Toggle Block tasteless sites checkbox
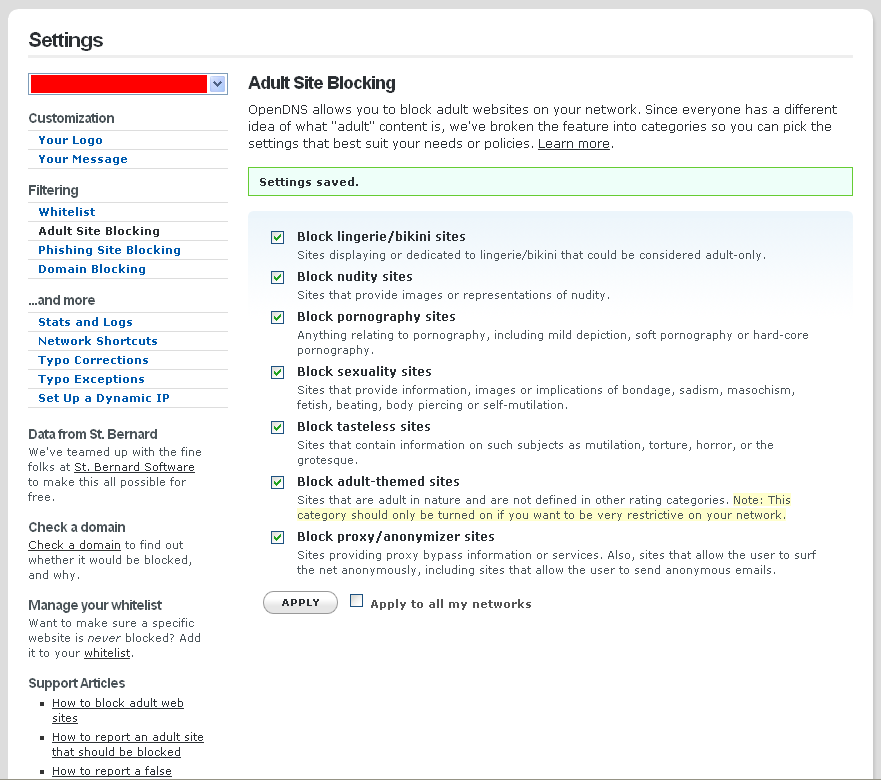 pos(278,427)
